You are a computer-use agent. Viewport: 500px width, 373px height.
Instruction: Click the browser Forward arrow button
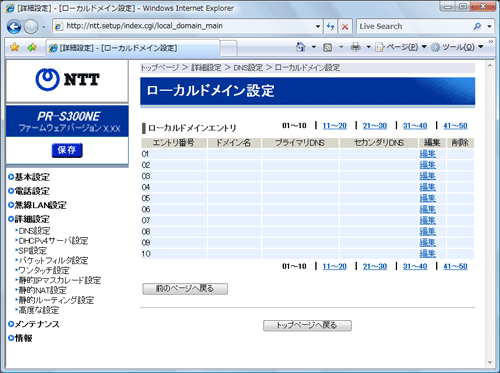pyautogui.click(x=31, y=27)
